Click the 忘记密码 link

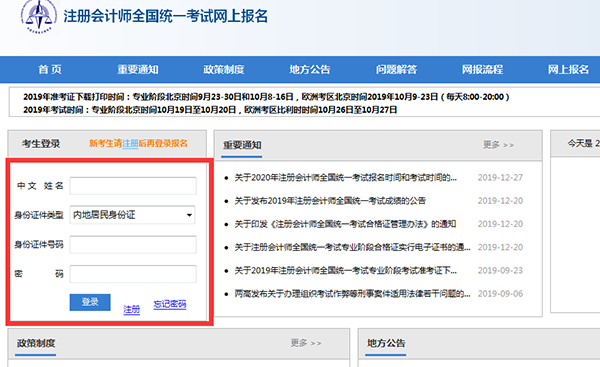click(170, 304)
